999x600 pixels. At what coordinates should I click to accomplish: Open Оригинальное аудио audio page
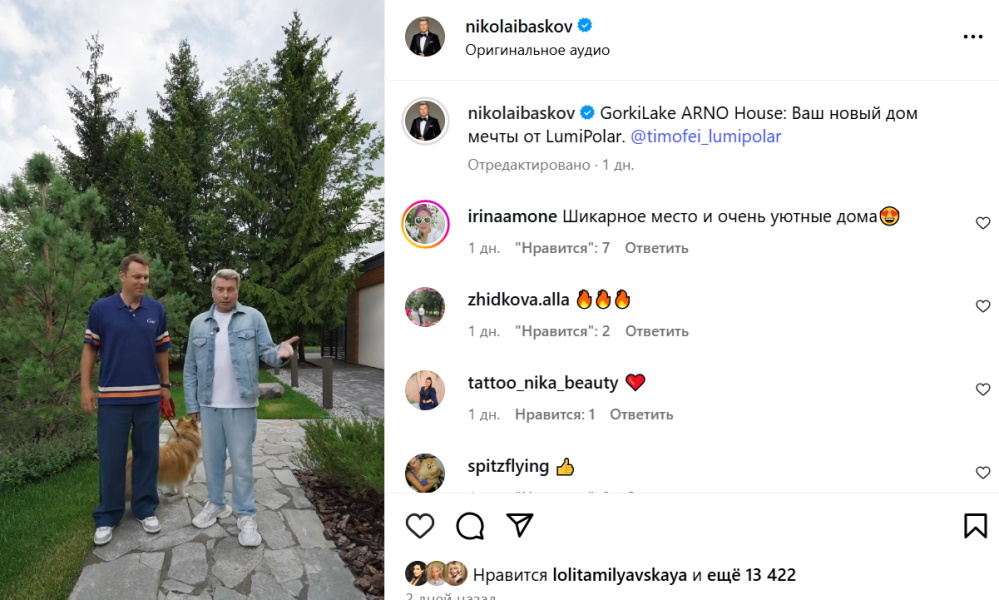pyautogui.click(x=537, y=50)
